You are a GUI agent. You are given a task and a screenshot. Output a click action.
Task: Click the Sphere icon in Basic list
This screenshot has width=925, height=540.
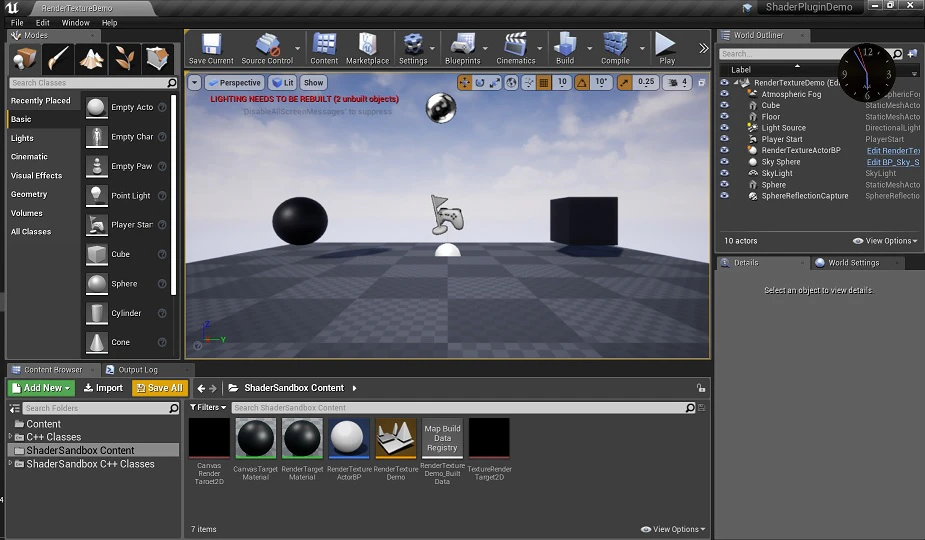point(97,284)
